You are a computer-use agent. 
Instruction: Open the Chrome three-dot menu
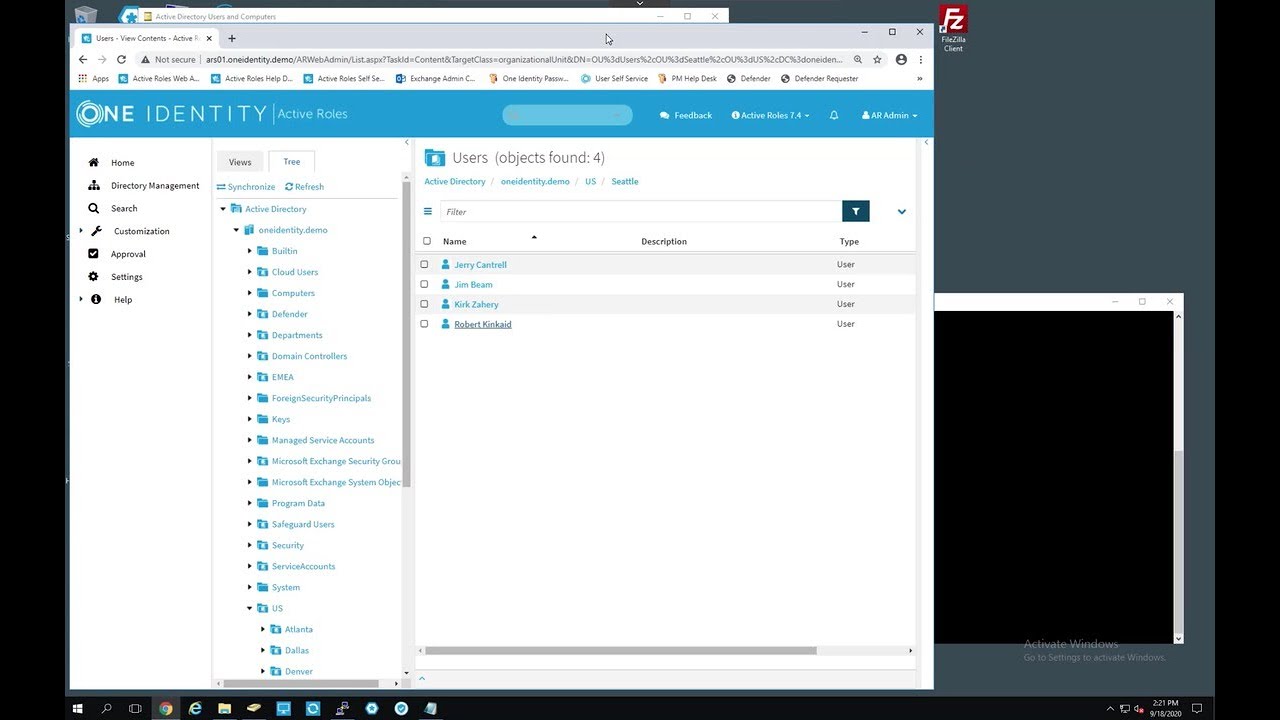click(920, 59)
